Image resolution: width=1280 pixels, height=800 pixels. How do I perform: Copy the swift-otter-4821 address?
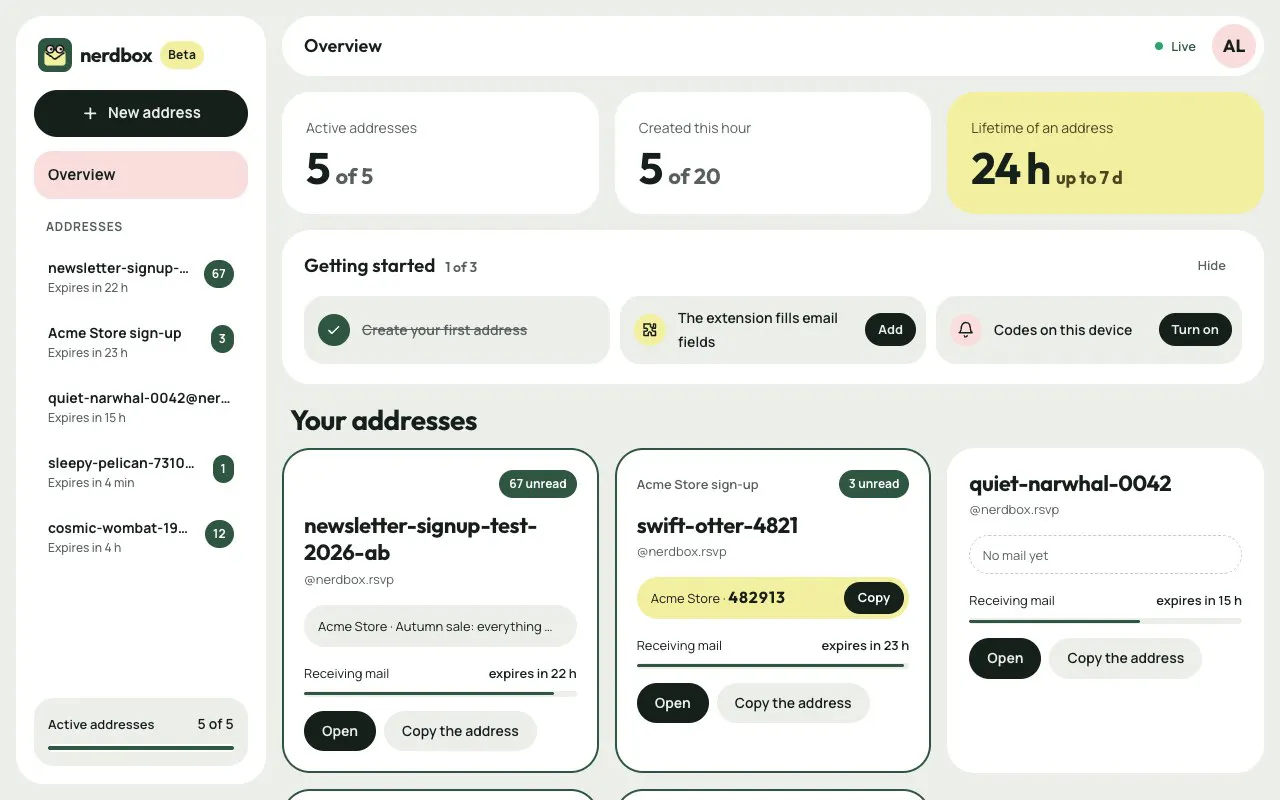tap(793, 703)
